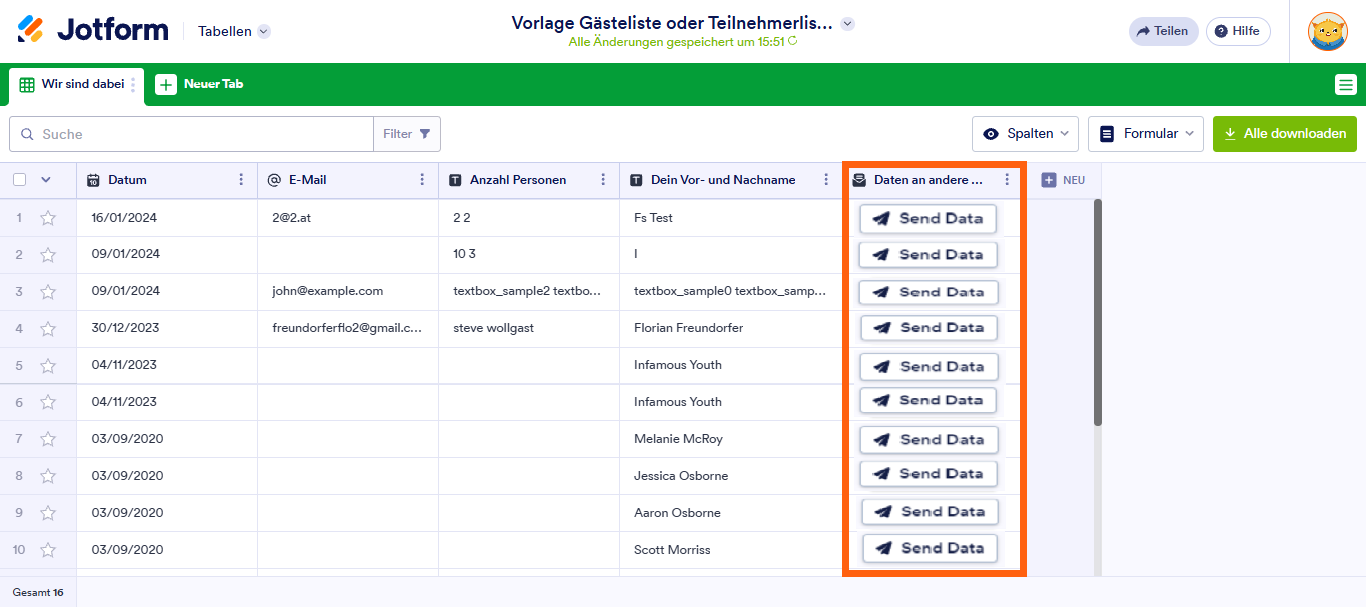
Task: Click the Jotform logo
Action: coord(93,30)
